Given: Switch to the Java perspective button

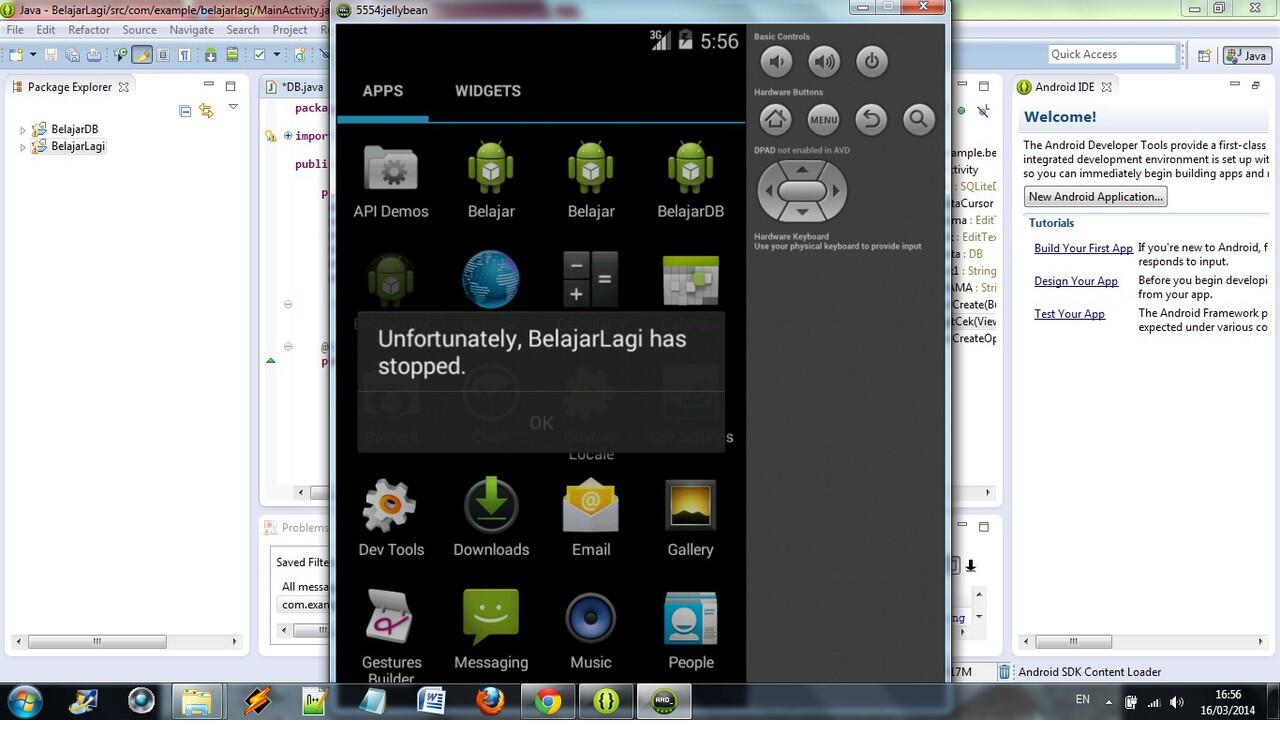Looking at the screenshot, I should click(1247, 56).
